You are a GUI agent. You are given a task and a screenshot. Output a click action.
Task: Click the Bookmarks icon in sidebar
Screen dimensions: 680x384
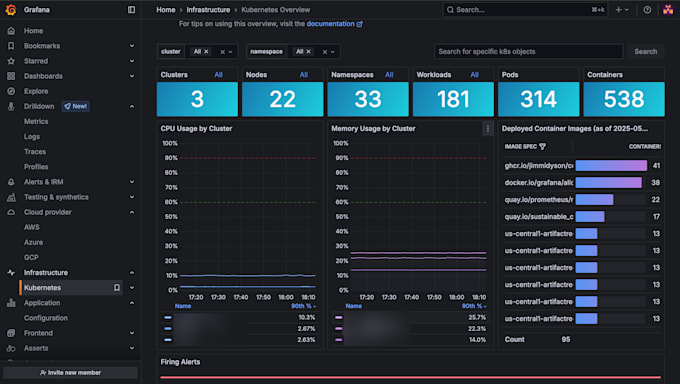(11, 46)
